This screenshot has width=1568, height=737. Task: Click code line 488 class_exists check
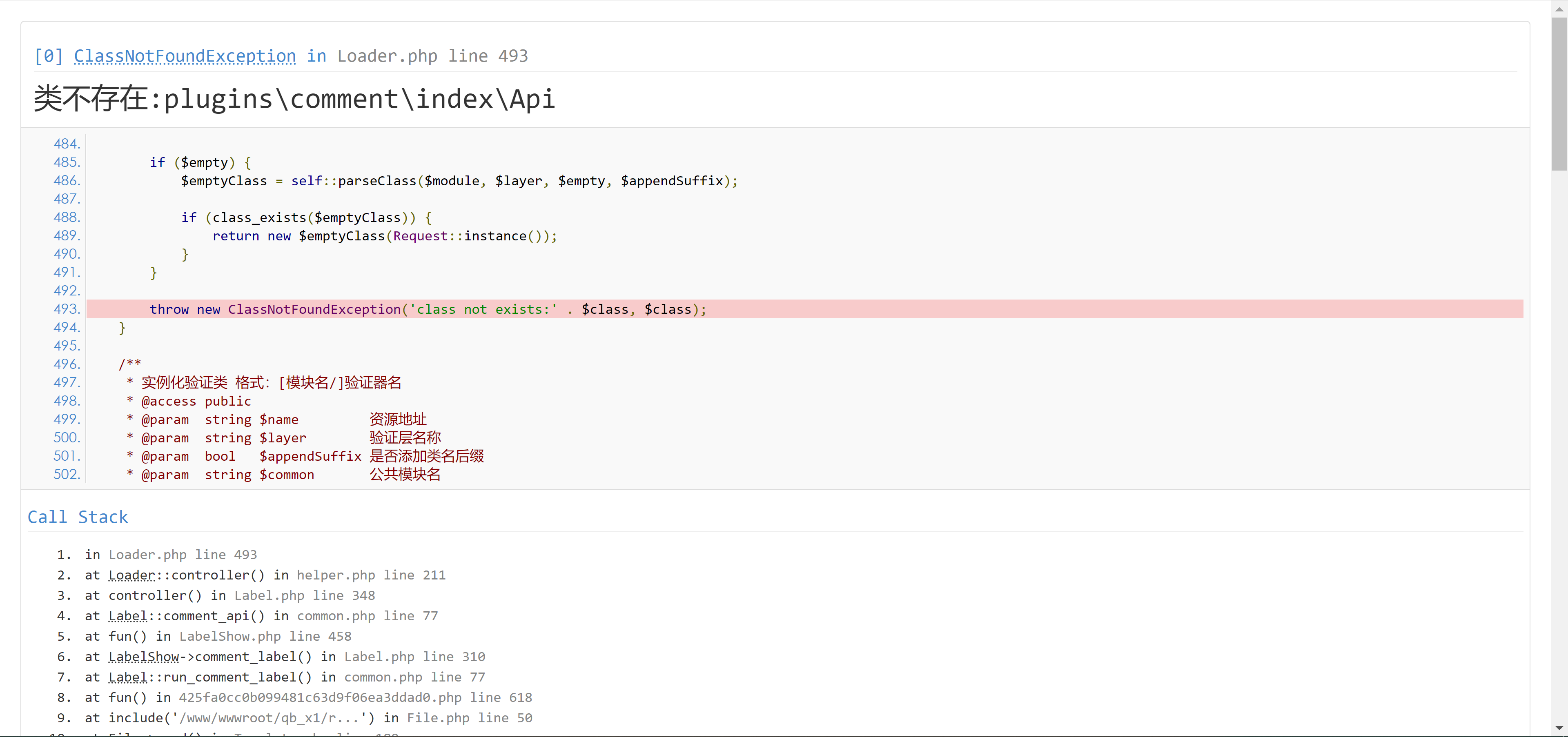[x=306, y=218]
